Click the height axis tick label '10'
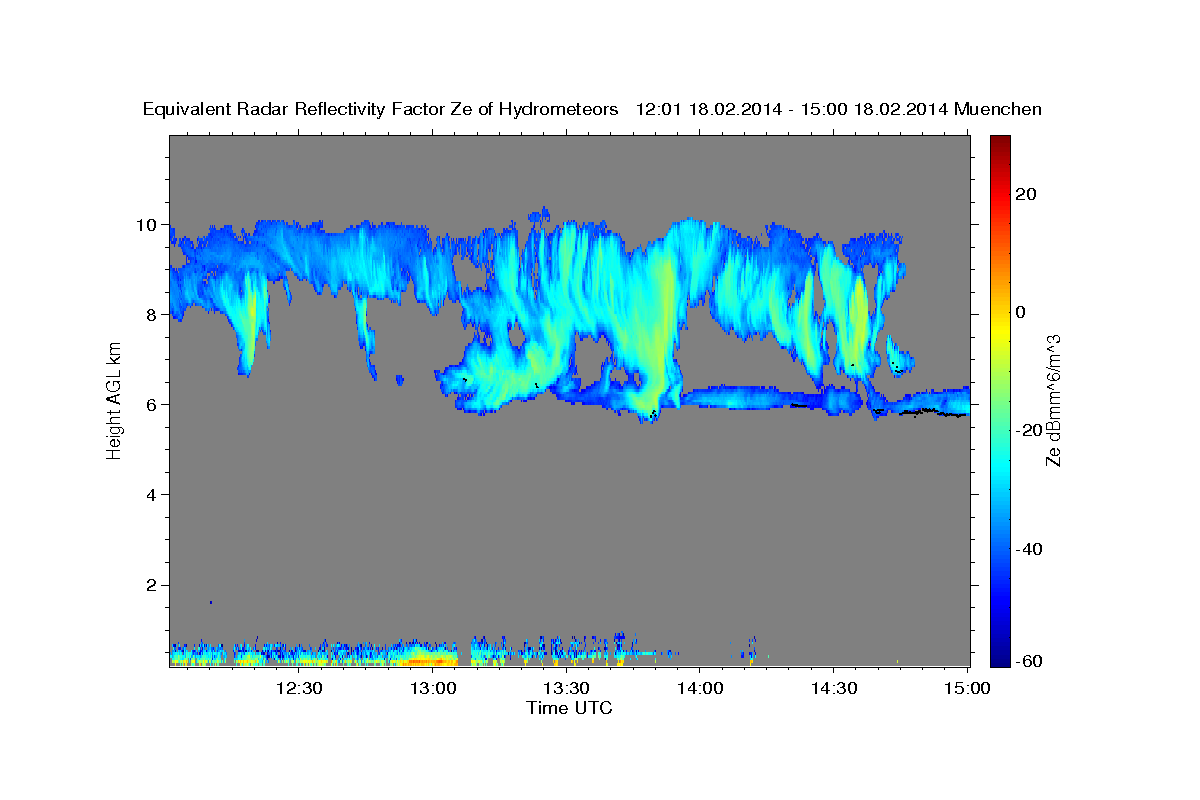Image resolution: width=1200 pixels, height=800 pixels. [x=148, y=225]
